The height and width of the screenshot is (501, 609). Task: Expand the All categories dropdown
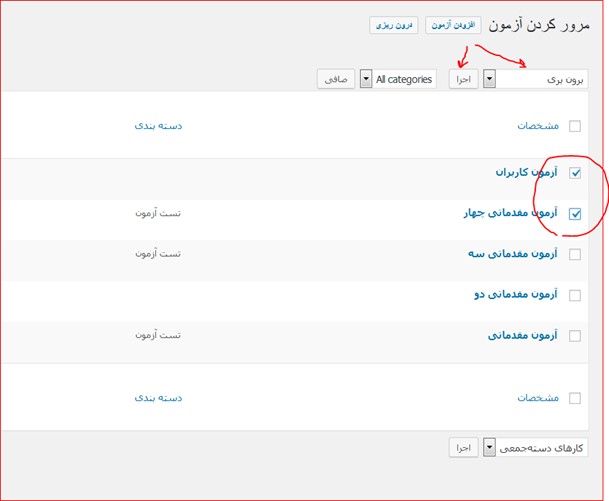click(x=398, y=79)
